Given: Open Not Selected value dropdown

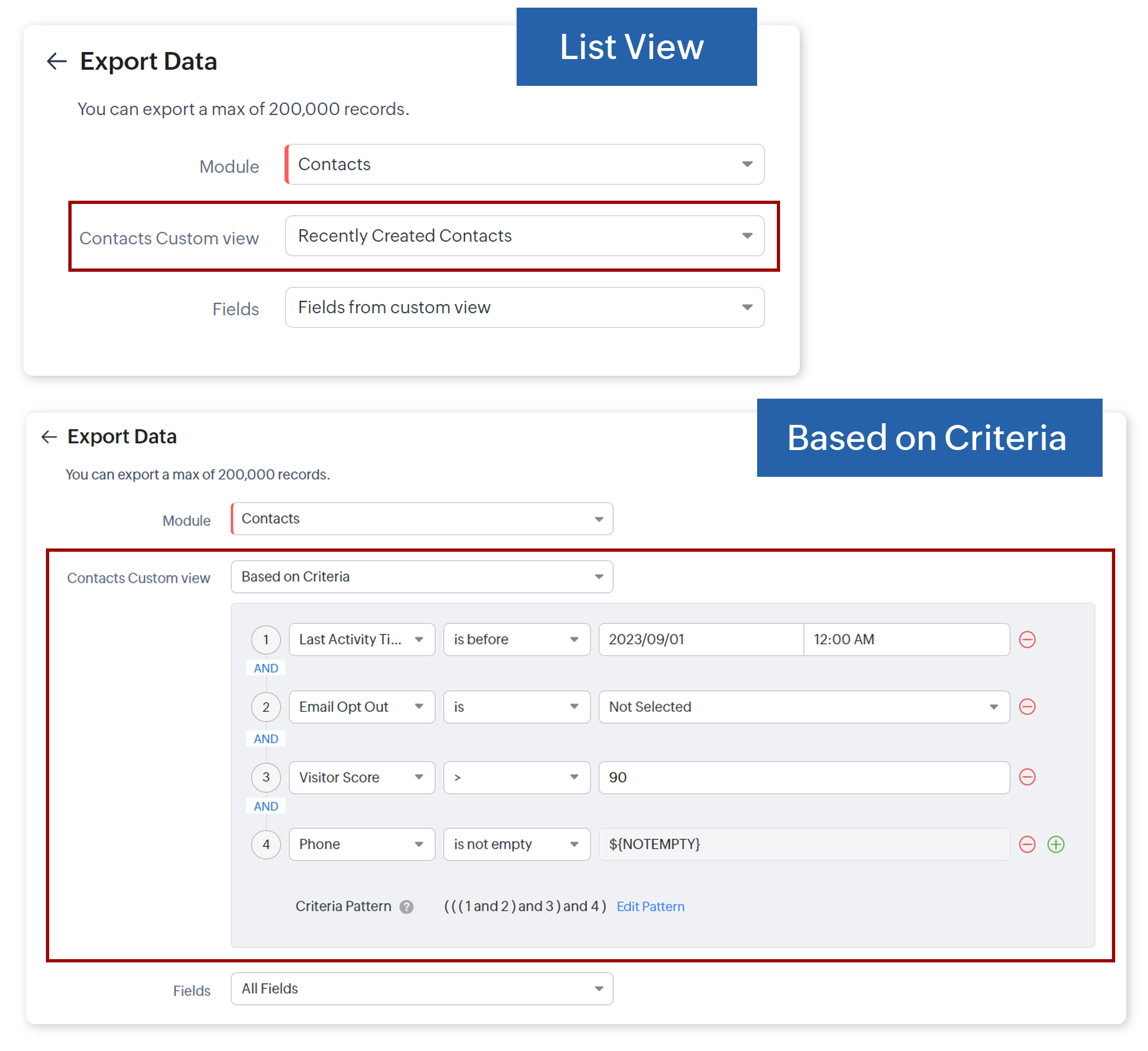Looking at the screenshot, I should click(x=804, y=707).
